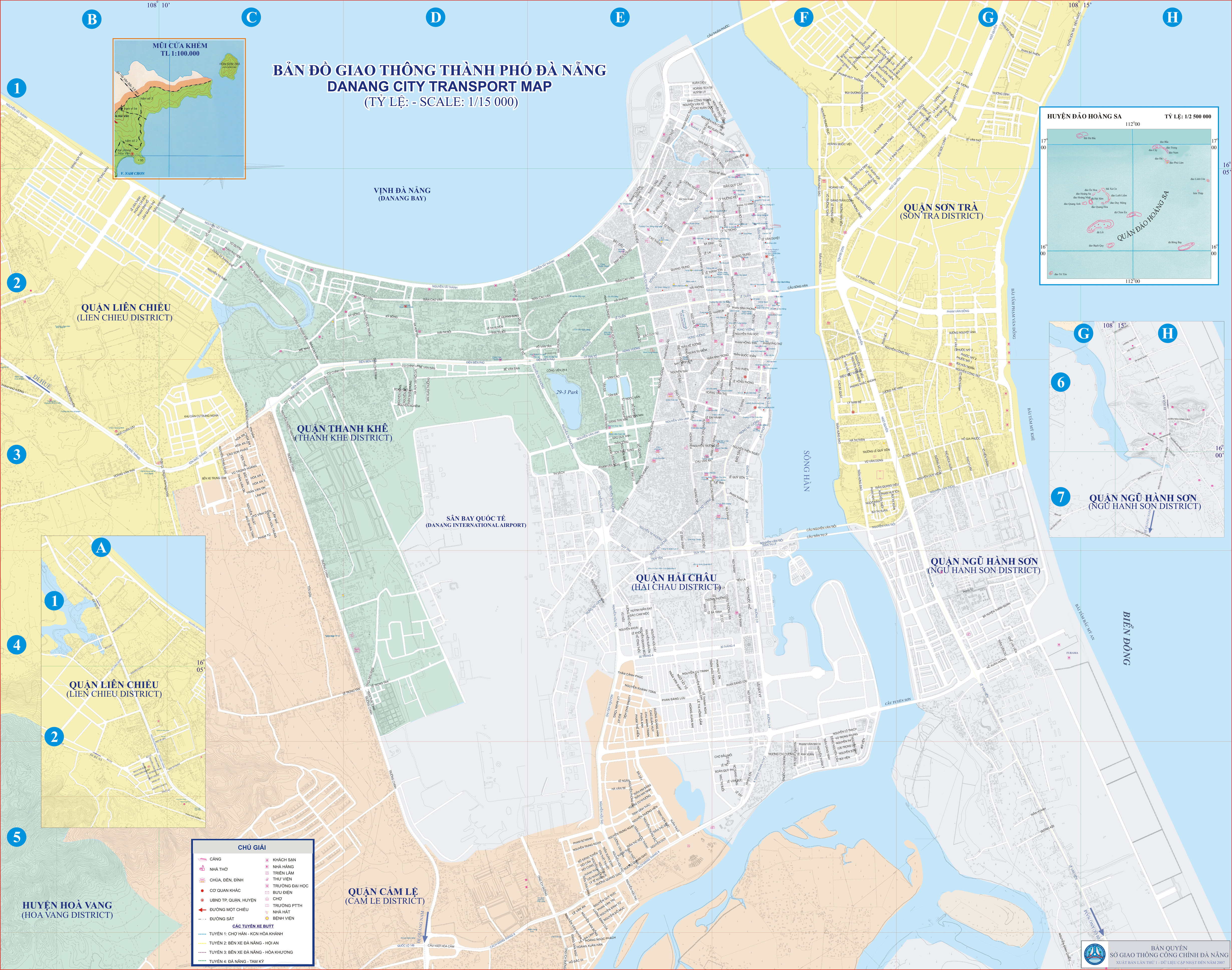Click the green dashed line for TUYẾN 4
The height and width of the screenshot is (970, 1232).
[202, 961]
